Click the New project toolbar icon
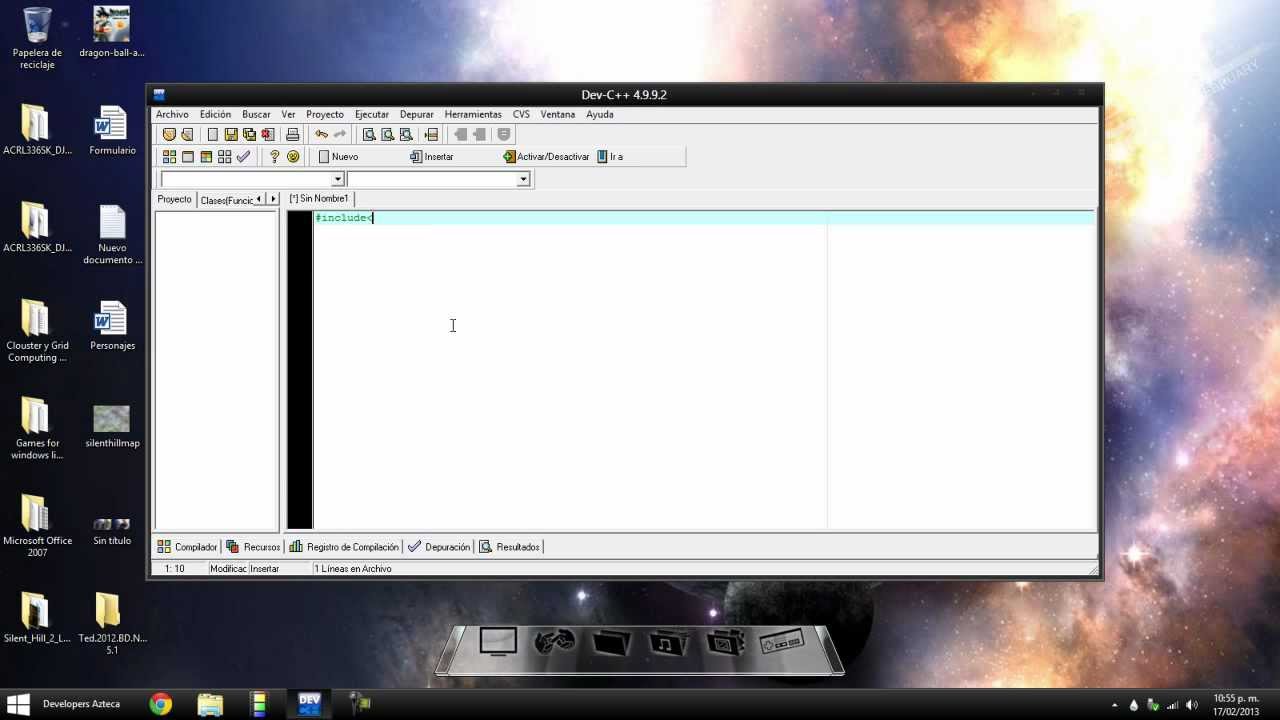Image resolution: width=1280 pixels, height=720 pixels. 169,134
